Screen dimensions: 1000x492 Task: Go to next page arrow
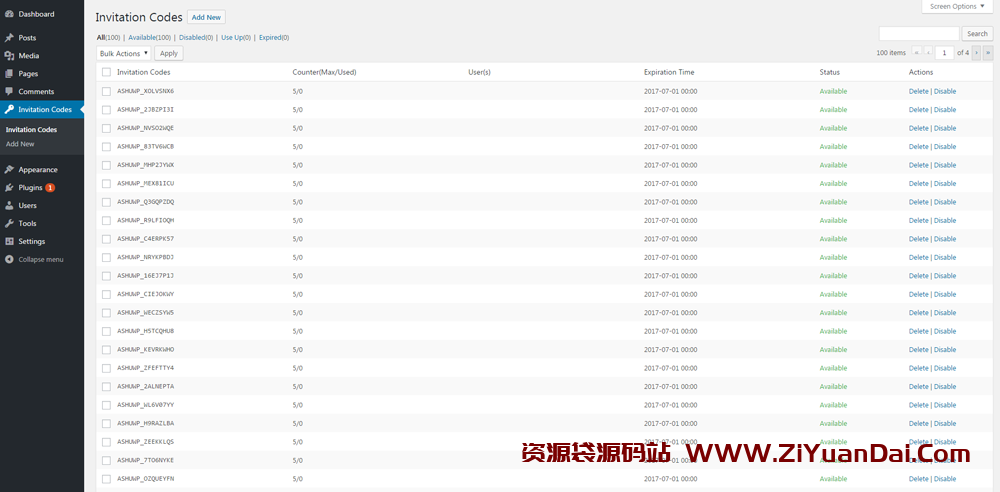pyautogui.click(x=976, y=52)
